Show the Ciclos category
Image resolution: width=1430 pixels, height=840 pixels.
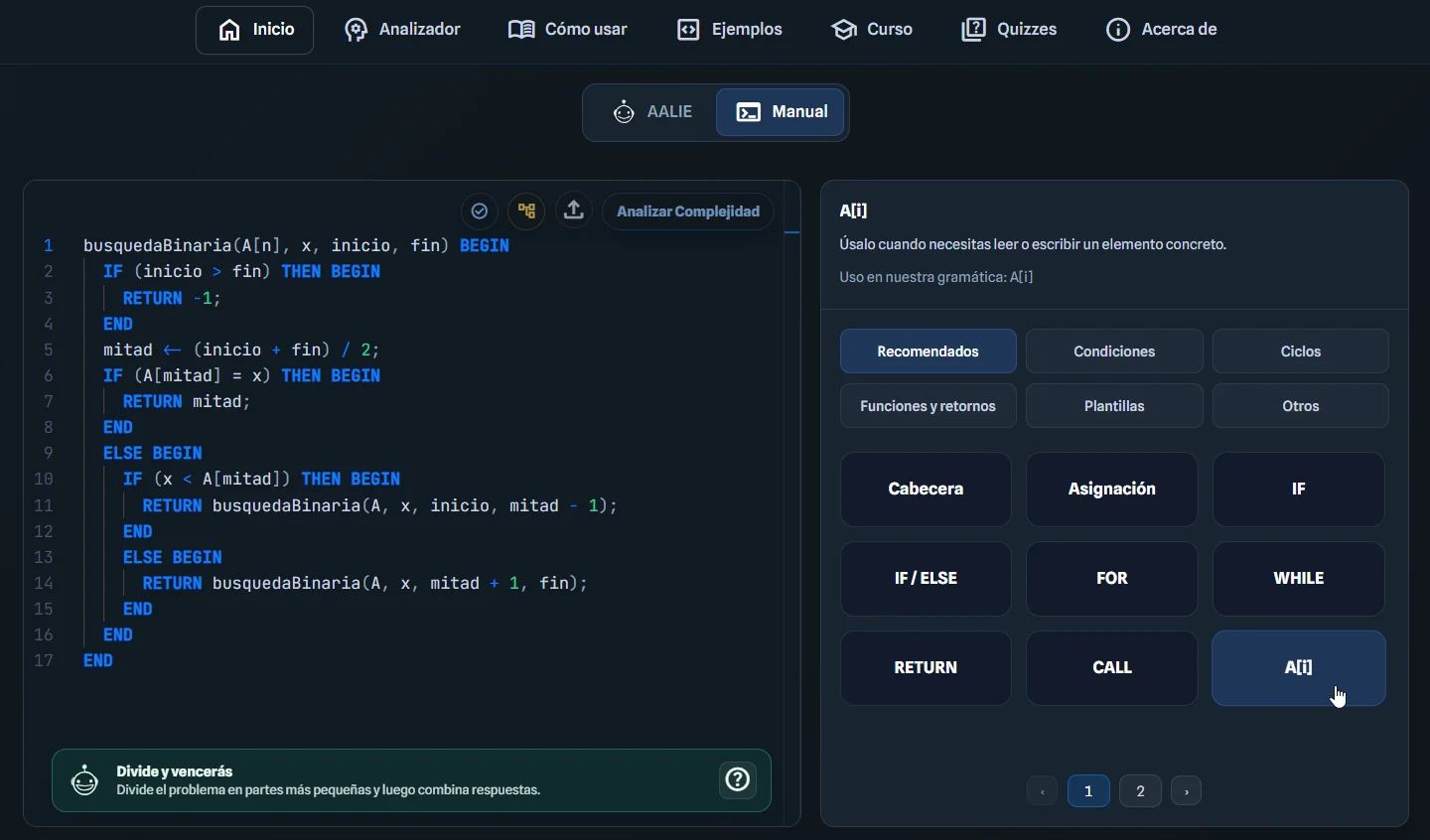pos(1301,351)
